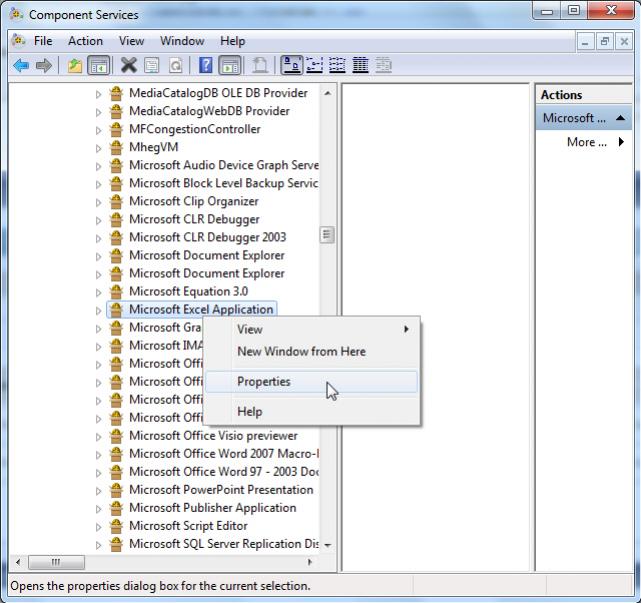Click the horizontal scrollbar left arrow
641x603 pixels.
(18, 562)
